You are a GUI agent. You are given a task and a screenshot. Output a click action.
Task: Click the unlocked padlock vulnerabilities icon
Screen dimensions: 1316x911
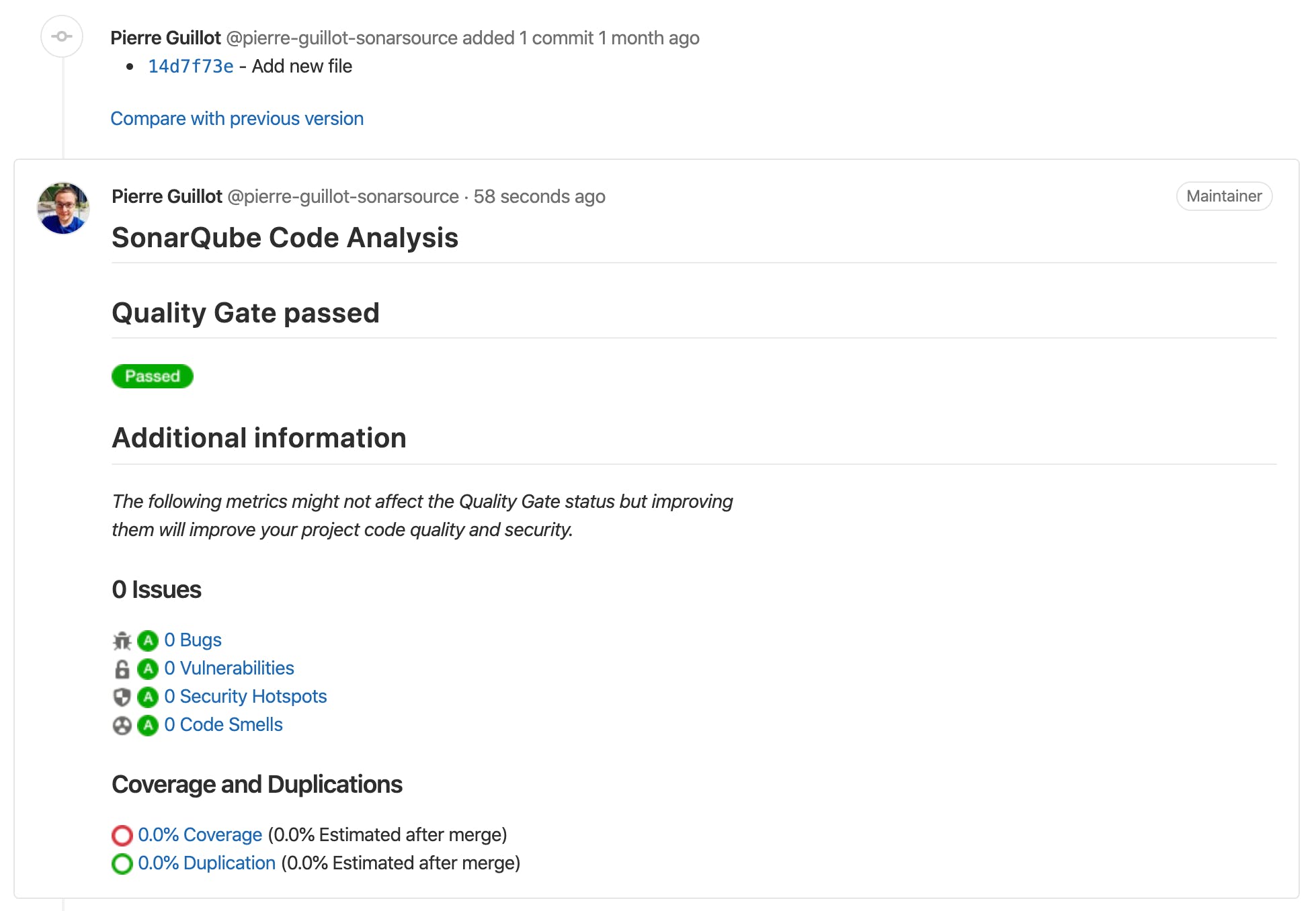point(122,669)
